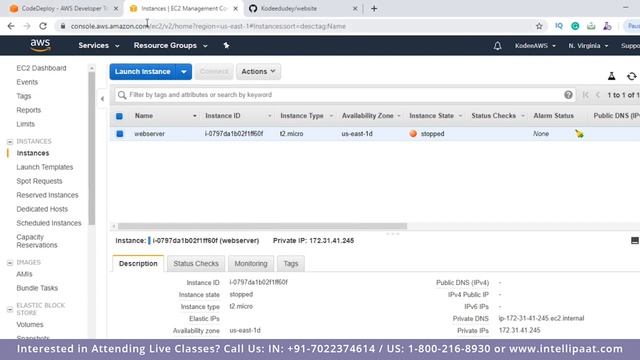The width and height of the screenshot is (640, 360).
Task: Open the AWS home logo
Action: click(x=40, y=45)
